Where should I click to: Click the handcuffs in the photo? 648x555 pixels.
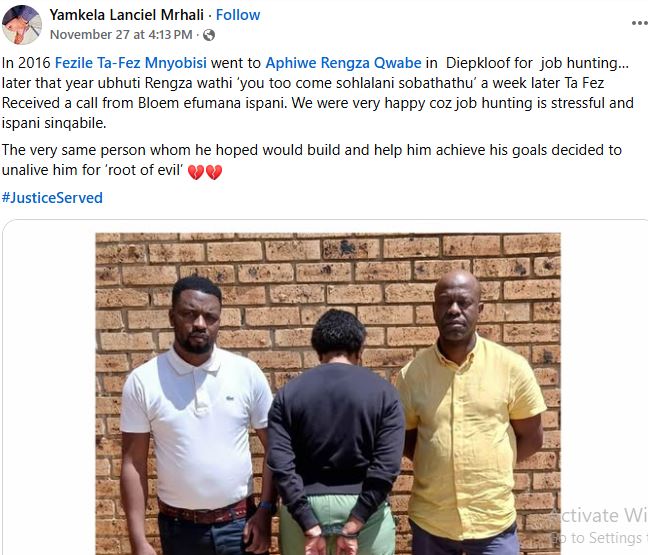336,533
